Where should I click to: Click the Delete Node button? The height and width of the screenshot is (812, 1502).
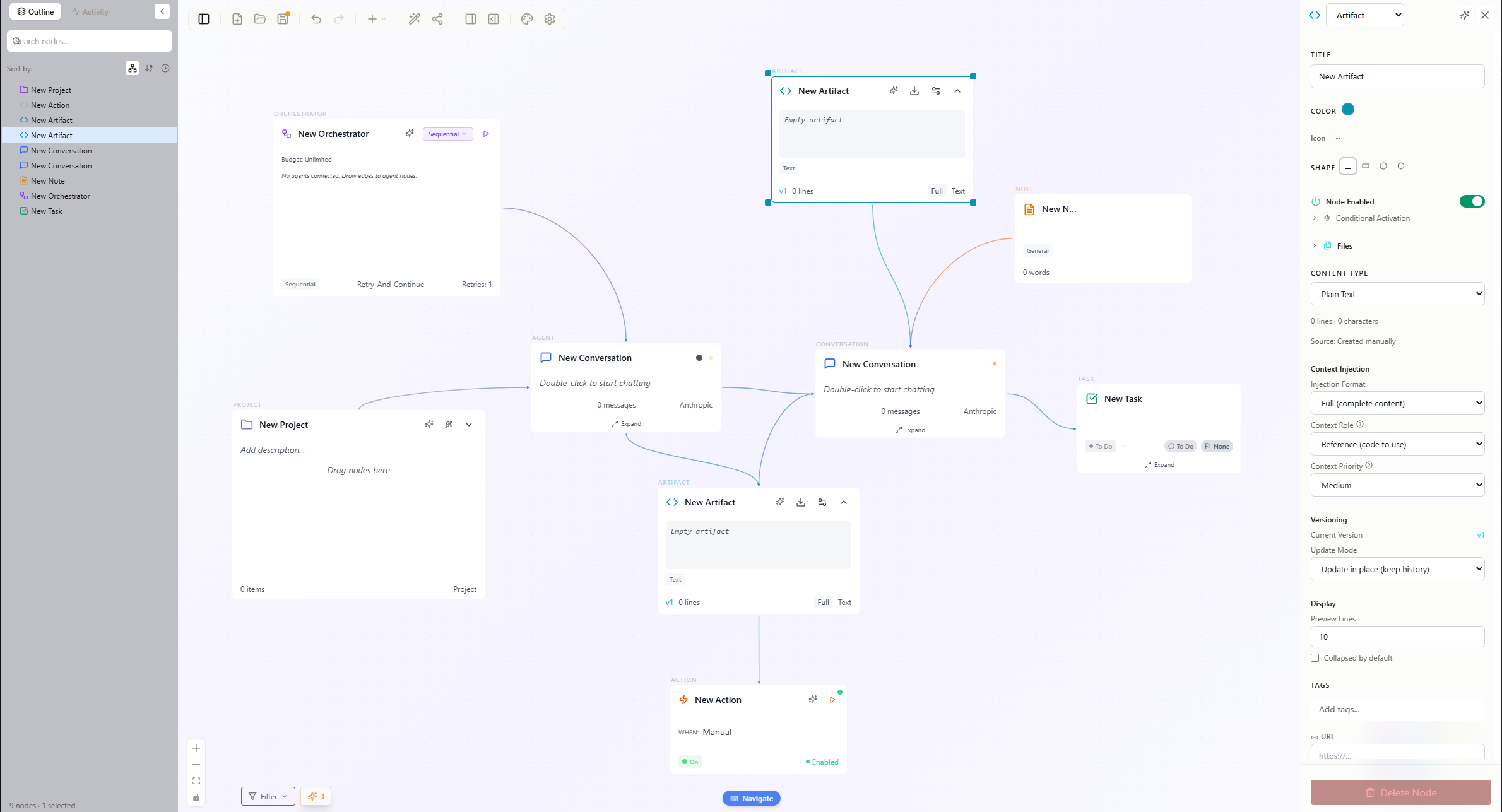(1400, 792)
